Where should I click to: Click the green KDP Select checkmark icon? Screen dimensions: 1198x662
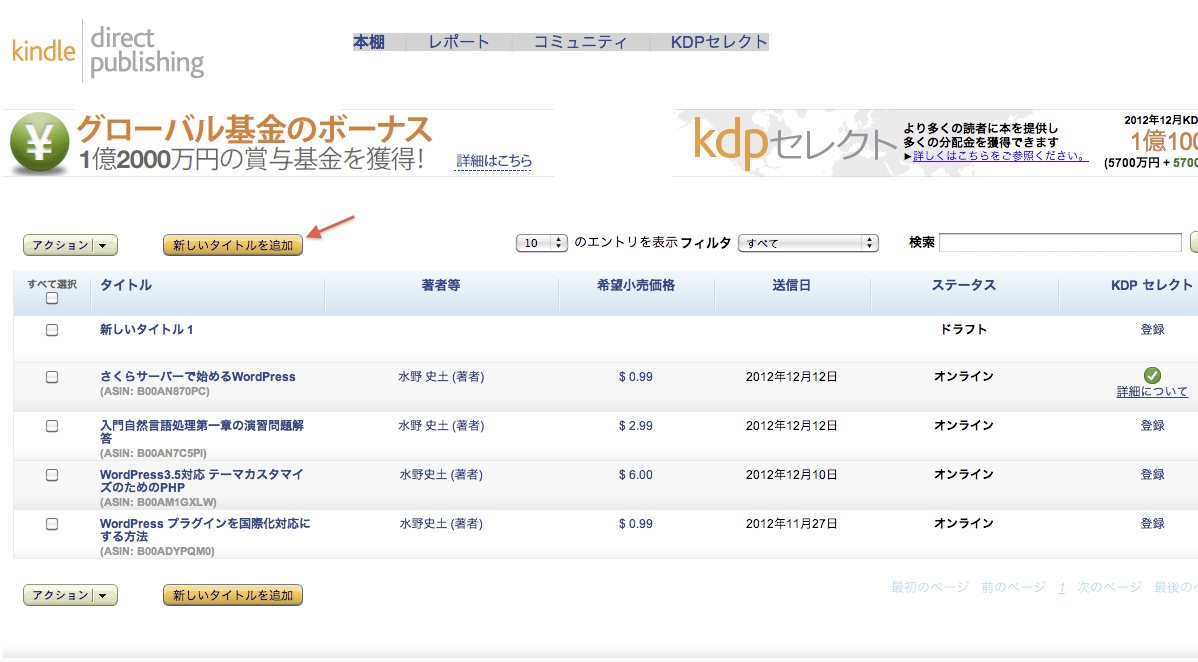(x=1152, y=375)
